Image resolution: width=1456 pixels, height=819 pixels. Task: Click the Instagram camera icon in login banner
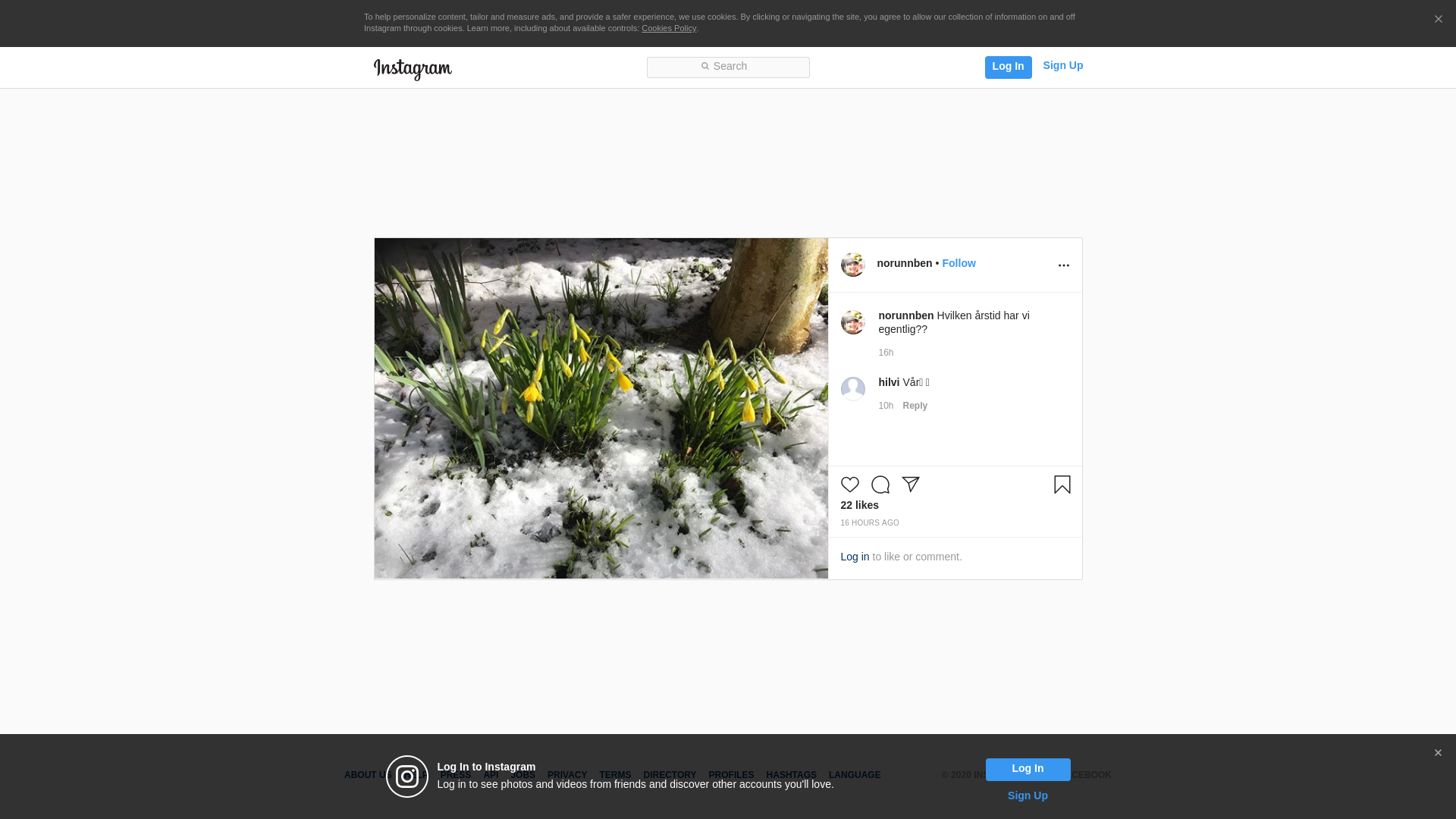click(x=407, y=777)
